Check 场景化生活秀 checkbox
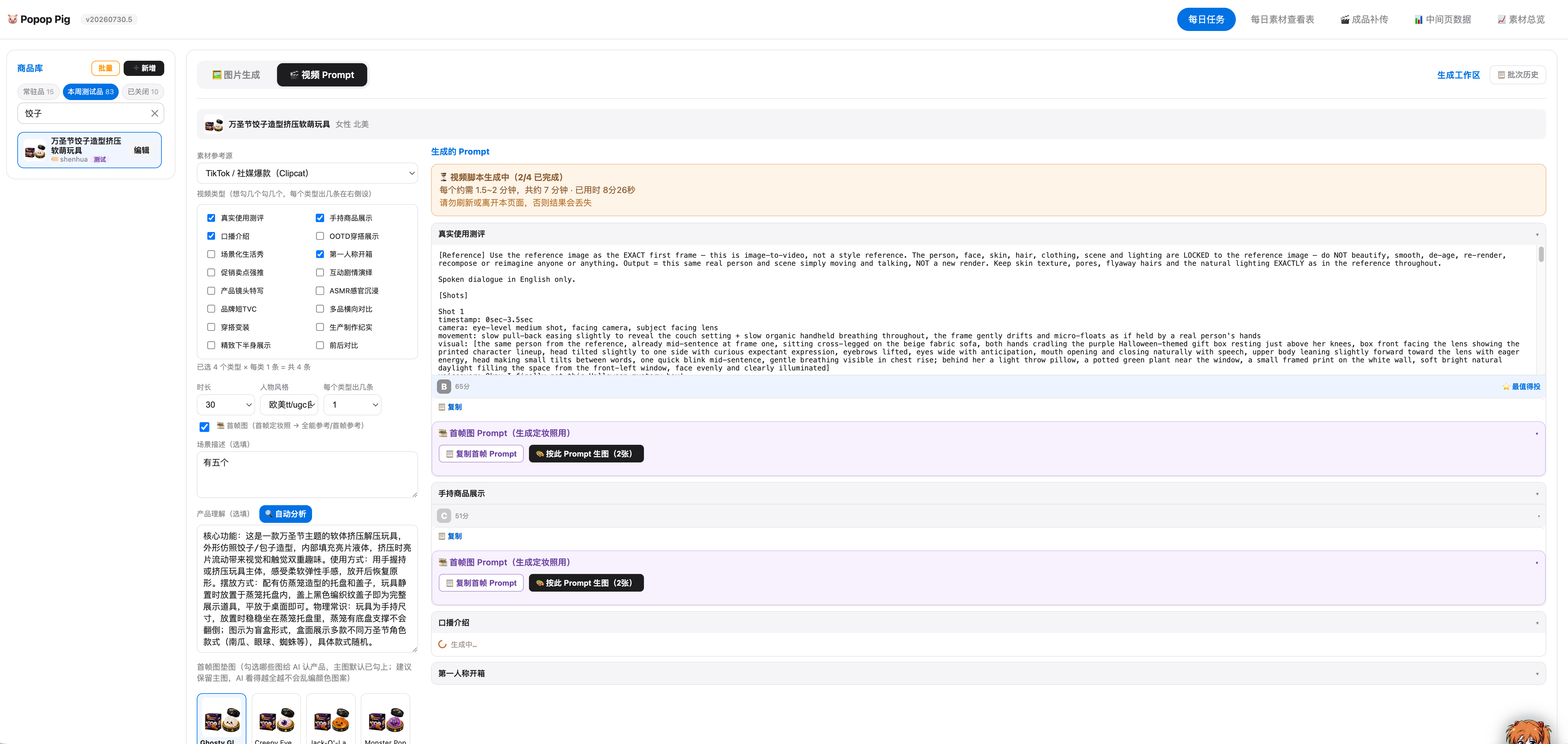 (x=211, y=254)
